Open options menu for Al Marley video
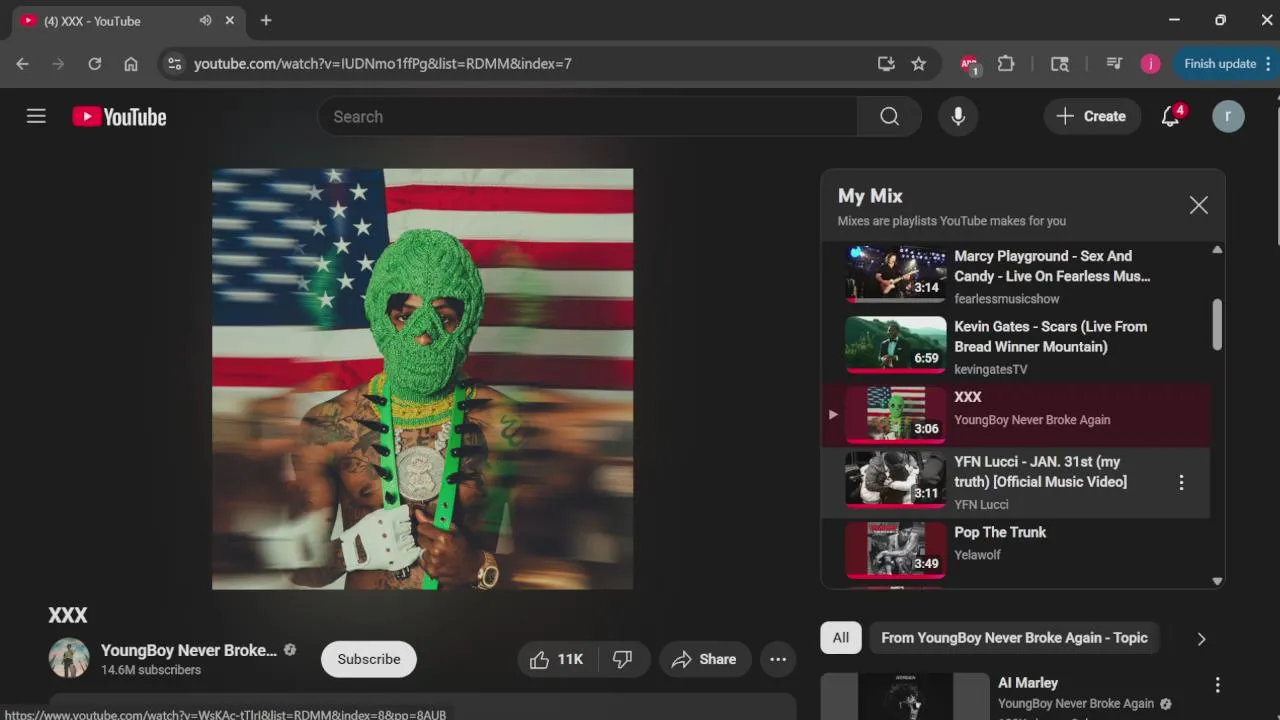1280x720 pixels. (x=1217, y=685)
